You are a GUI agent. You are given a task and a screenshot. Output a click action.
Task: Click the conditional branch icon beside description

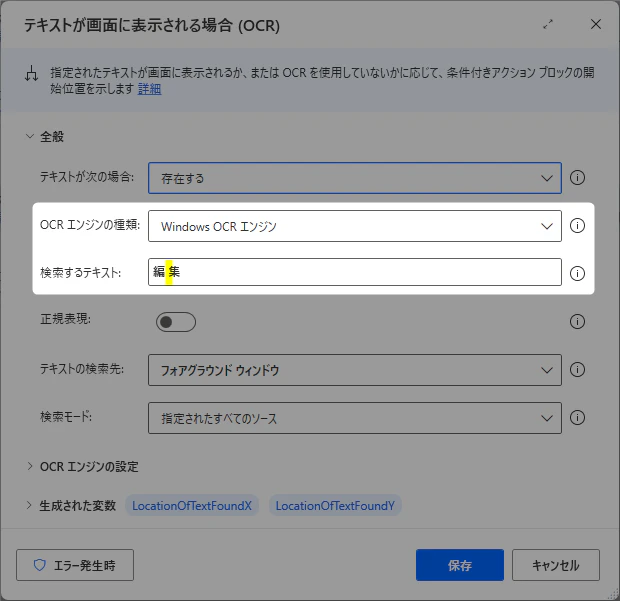click(x=32, y=74)
